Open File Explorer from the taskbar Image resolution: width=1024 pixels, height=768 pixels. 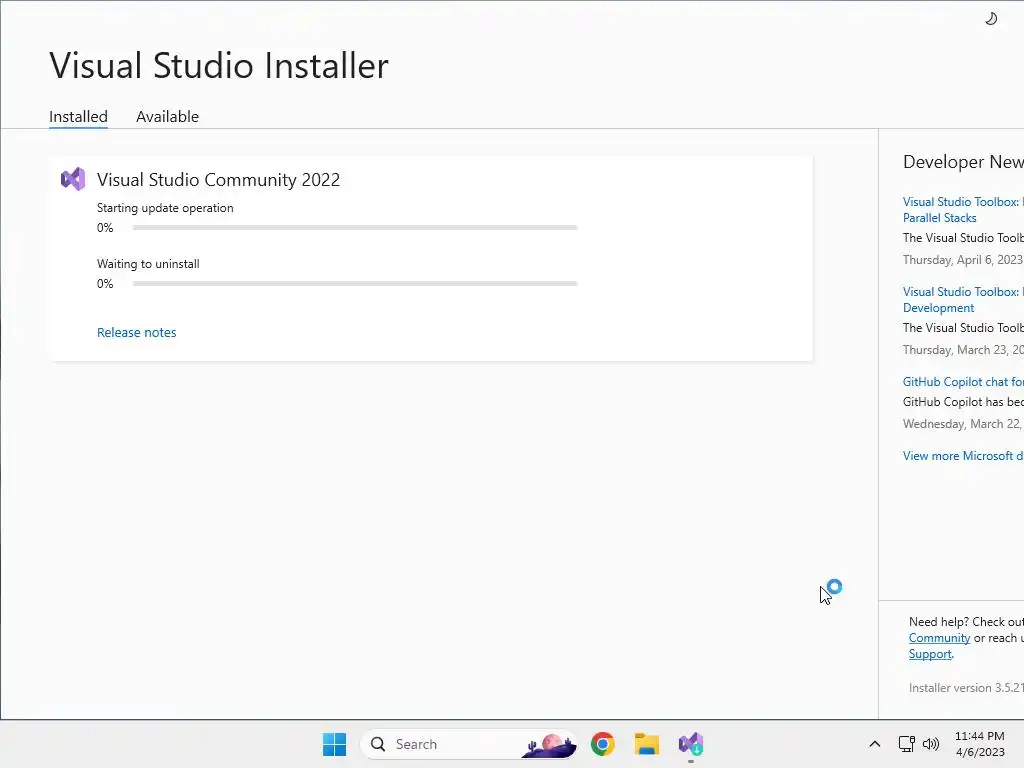tap(647, 744)
